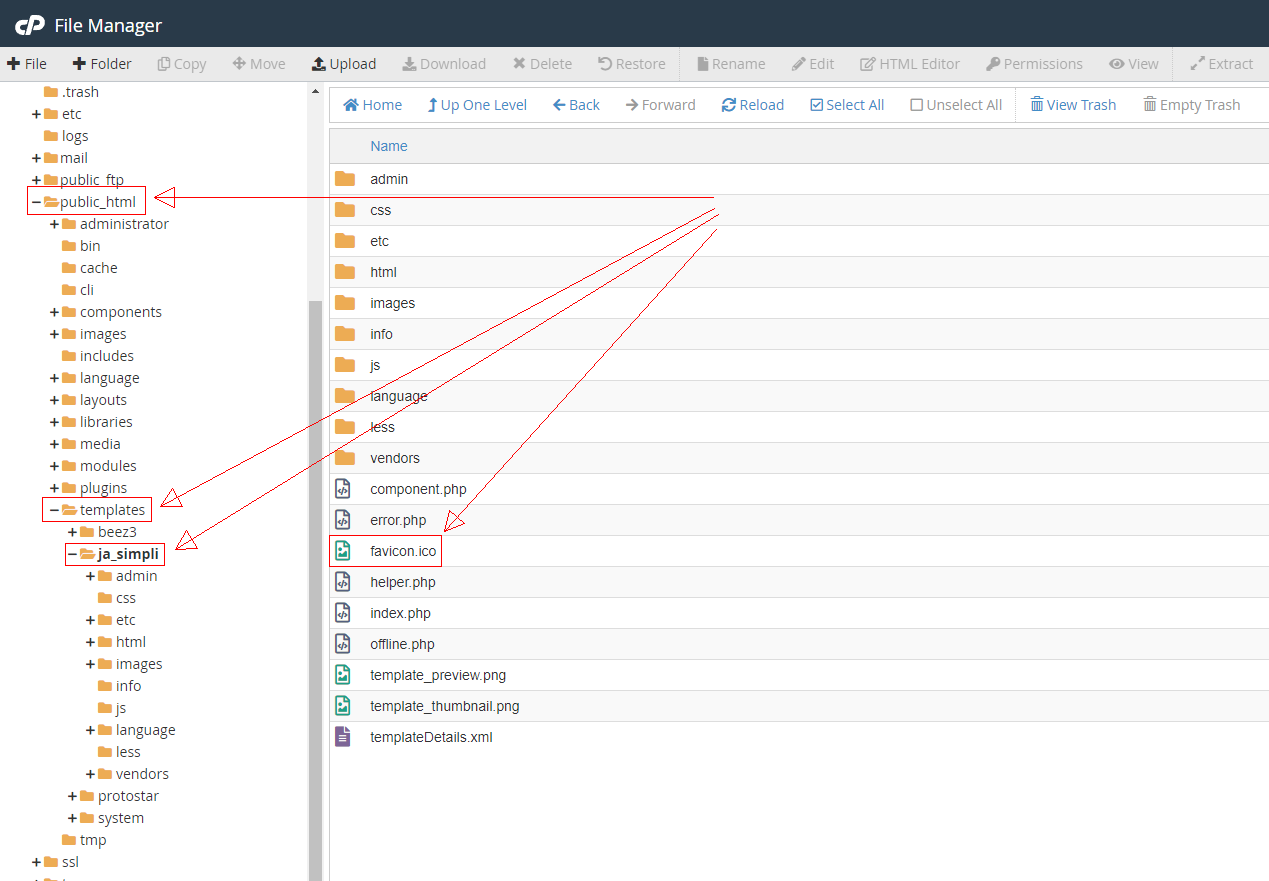Unselect All files
The image size is (1269, 881).
click(954, 104)
